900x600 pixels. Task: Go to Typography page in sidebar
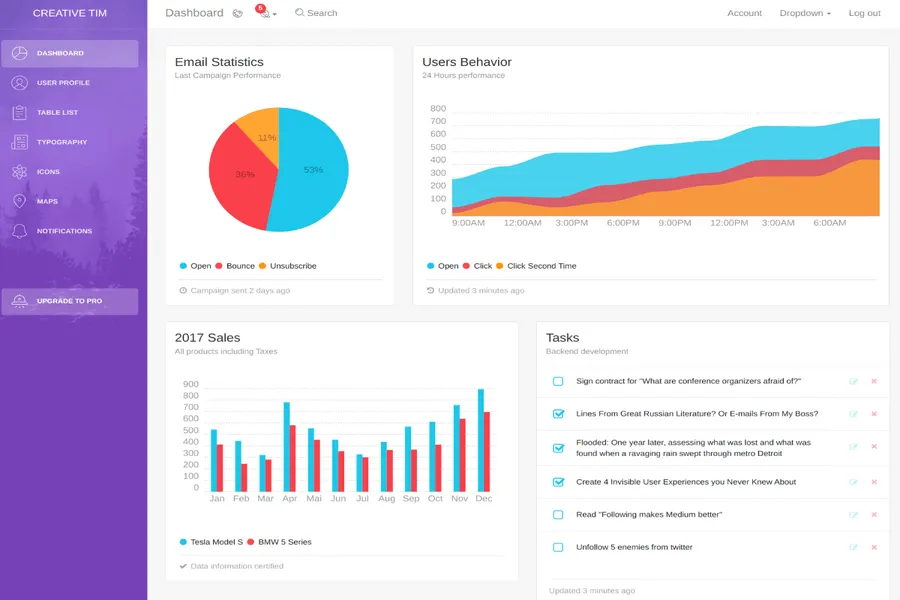[62, 142]
